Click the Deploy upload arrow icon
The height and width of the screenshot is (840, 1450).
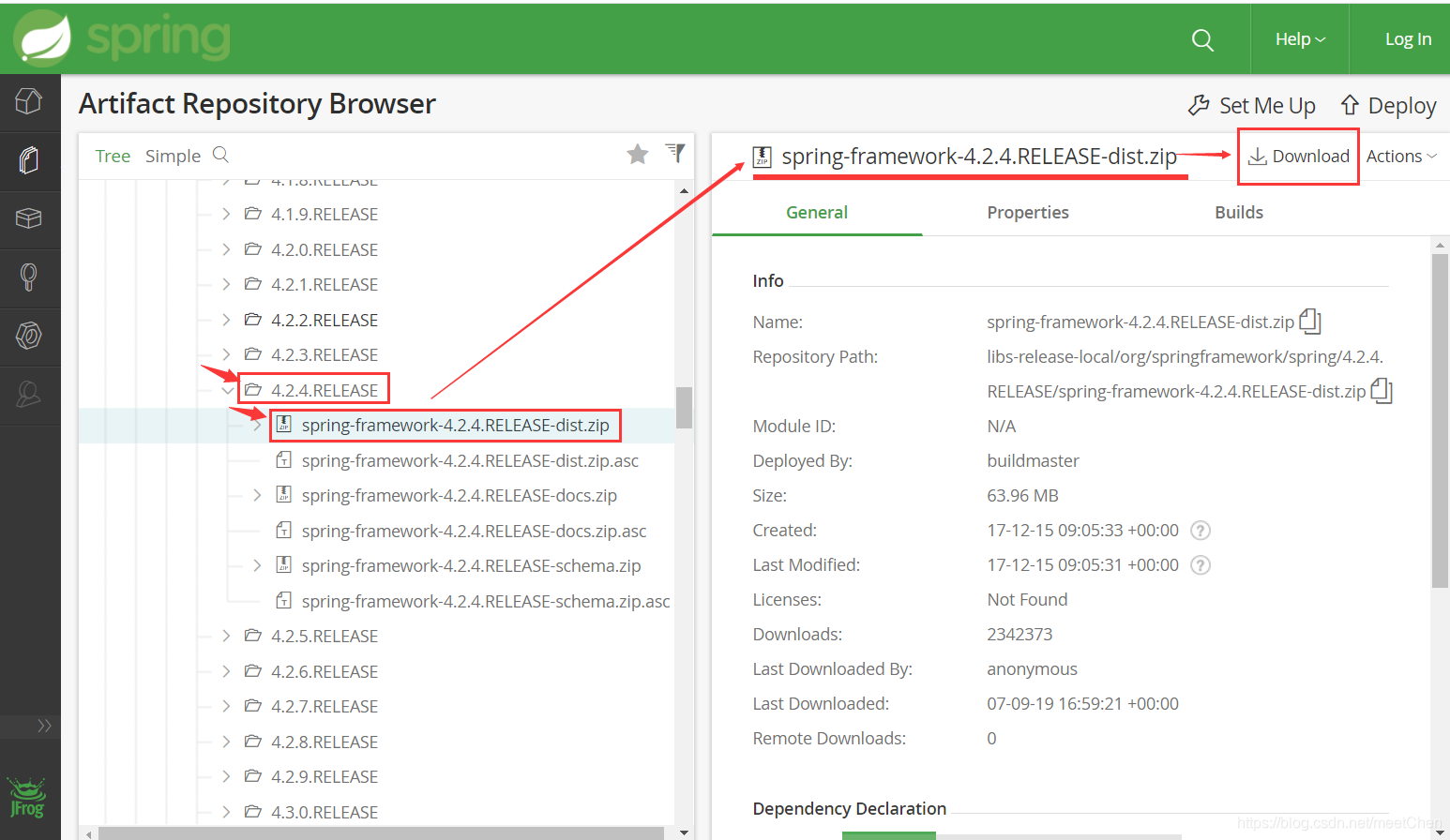pos(1350,105)
